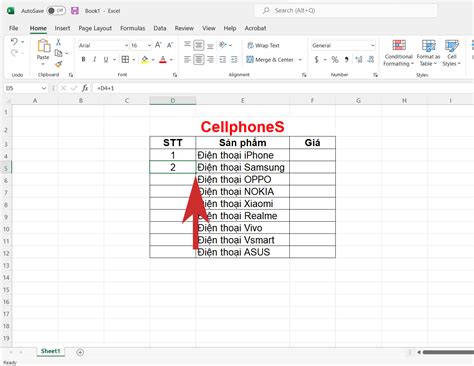Click the Middle Align icon
The width and height of the screenshot is (474, 366).
coord(199,45)
